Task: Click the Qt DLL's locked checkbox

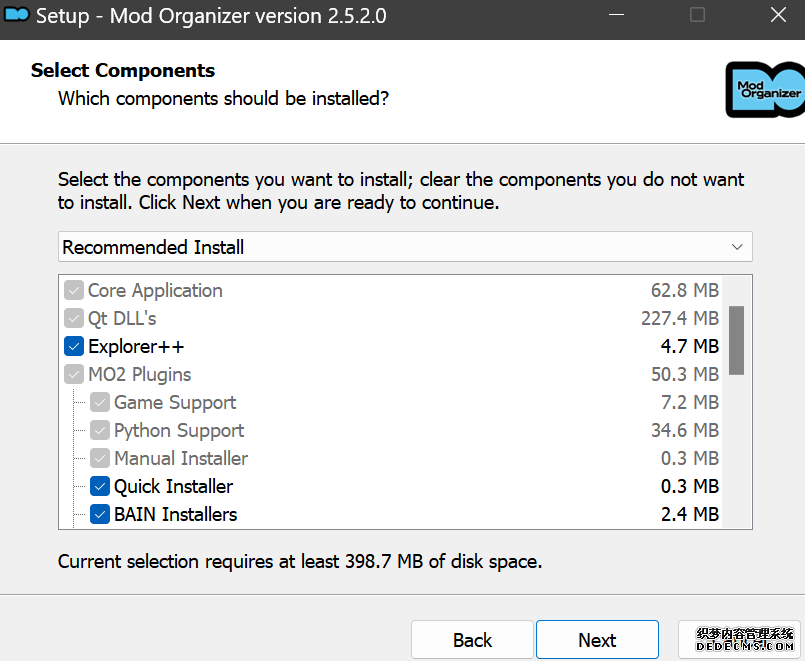Action: point(74,319)
